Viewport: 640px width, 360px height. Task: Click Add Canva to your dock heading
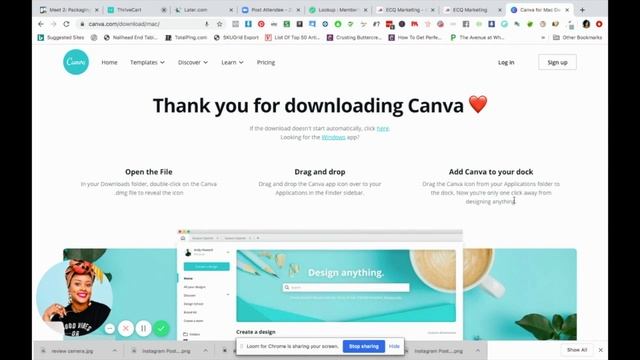tap(491, 172)
